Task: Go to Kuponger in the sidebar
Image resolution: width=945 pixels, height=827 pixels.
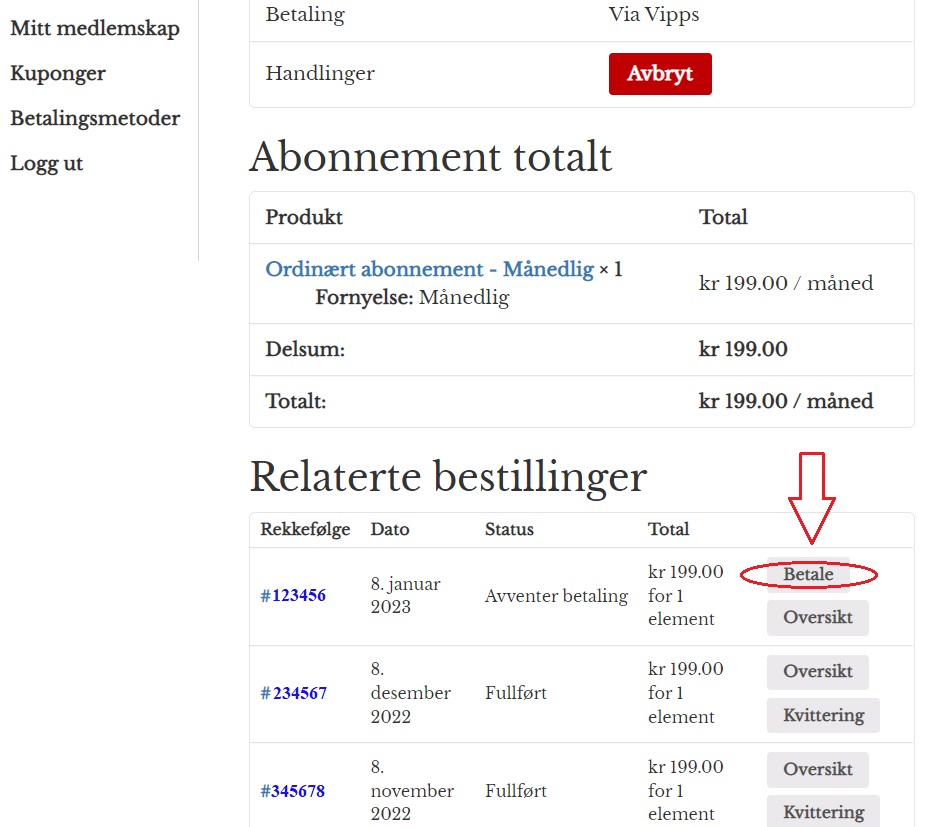Action: (58, 73)
